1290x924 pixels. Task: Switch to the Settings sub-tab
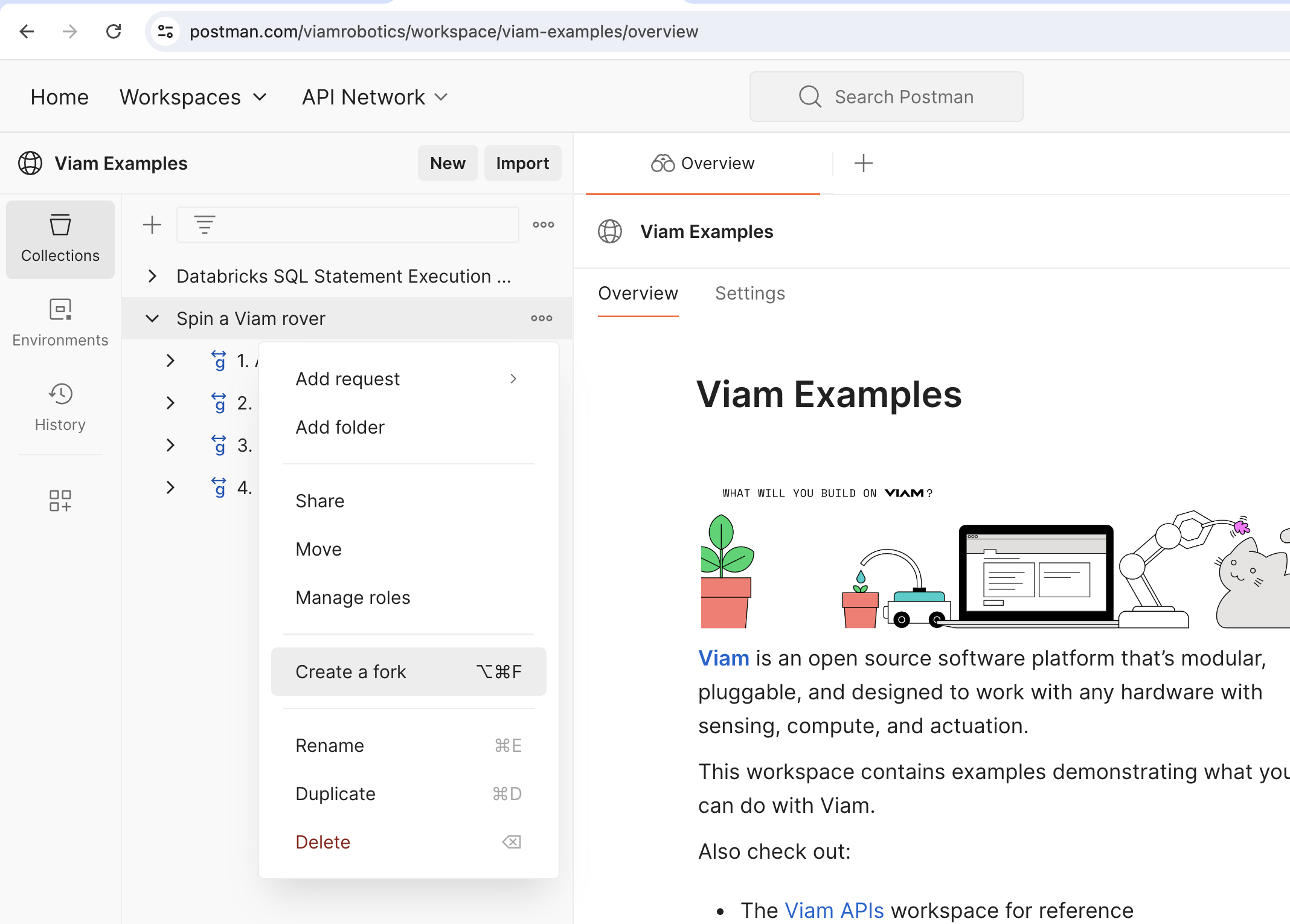pos(750,294)
